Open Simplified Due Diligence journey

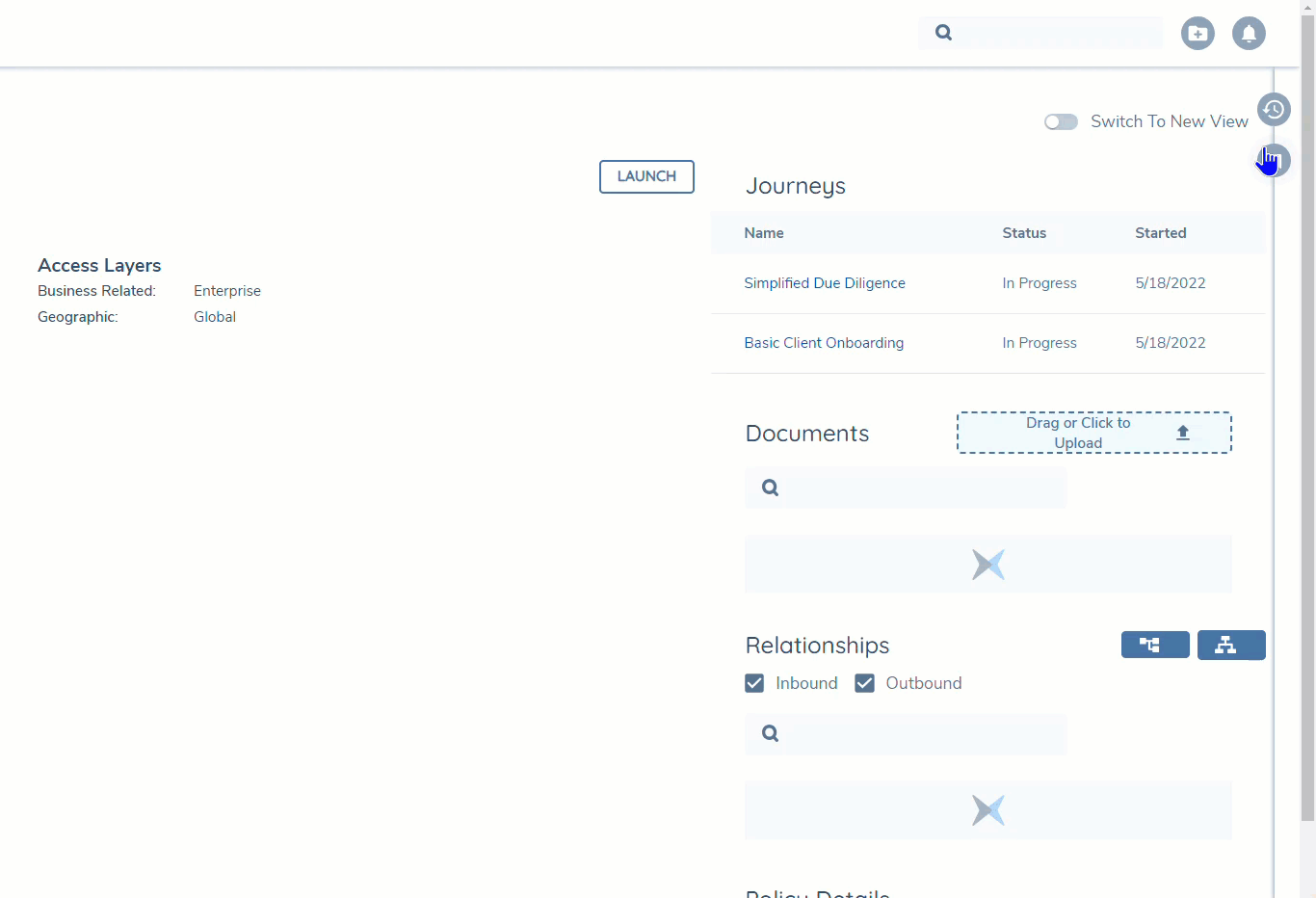[824, 283]
